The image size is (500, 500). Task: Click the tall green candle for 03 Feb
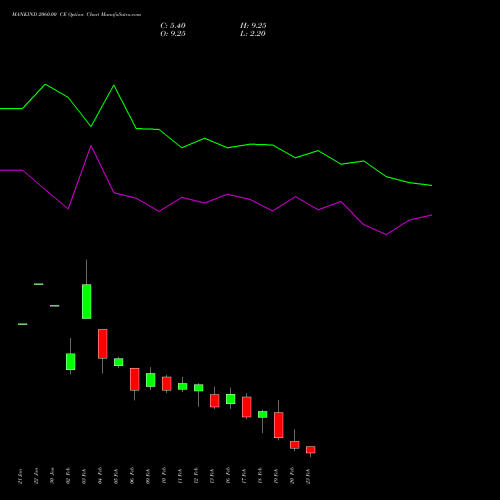87,301
